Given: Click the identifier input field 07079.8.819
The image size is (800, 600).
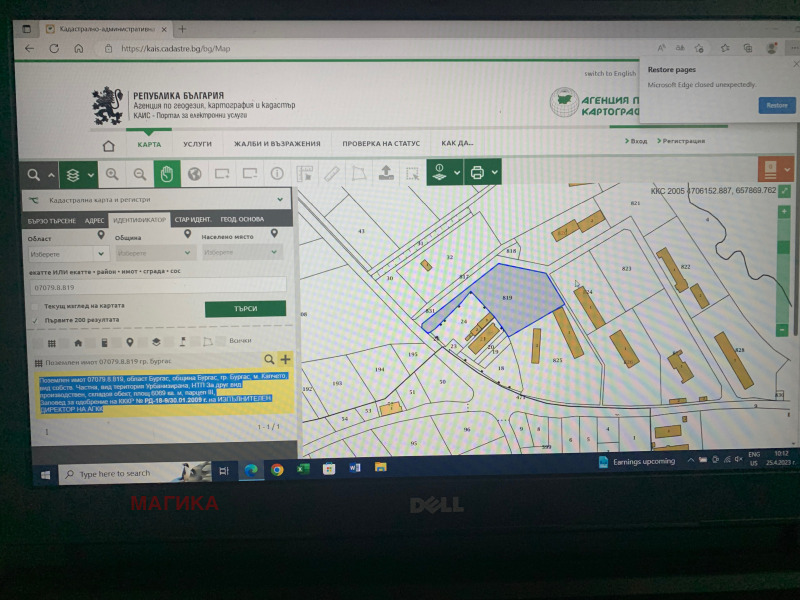Looking at the screenshot, I should tap(157, 286).
